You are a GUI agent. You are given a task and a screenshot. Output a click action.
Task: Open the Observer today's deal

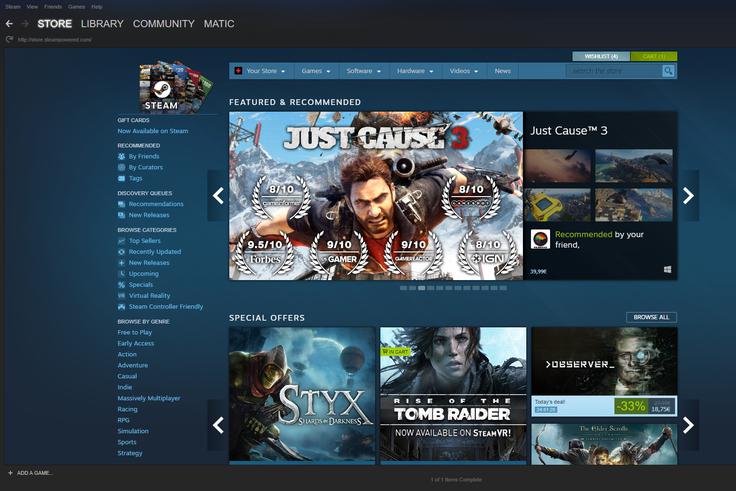[x=604, y=372]
